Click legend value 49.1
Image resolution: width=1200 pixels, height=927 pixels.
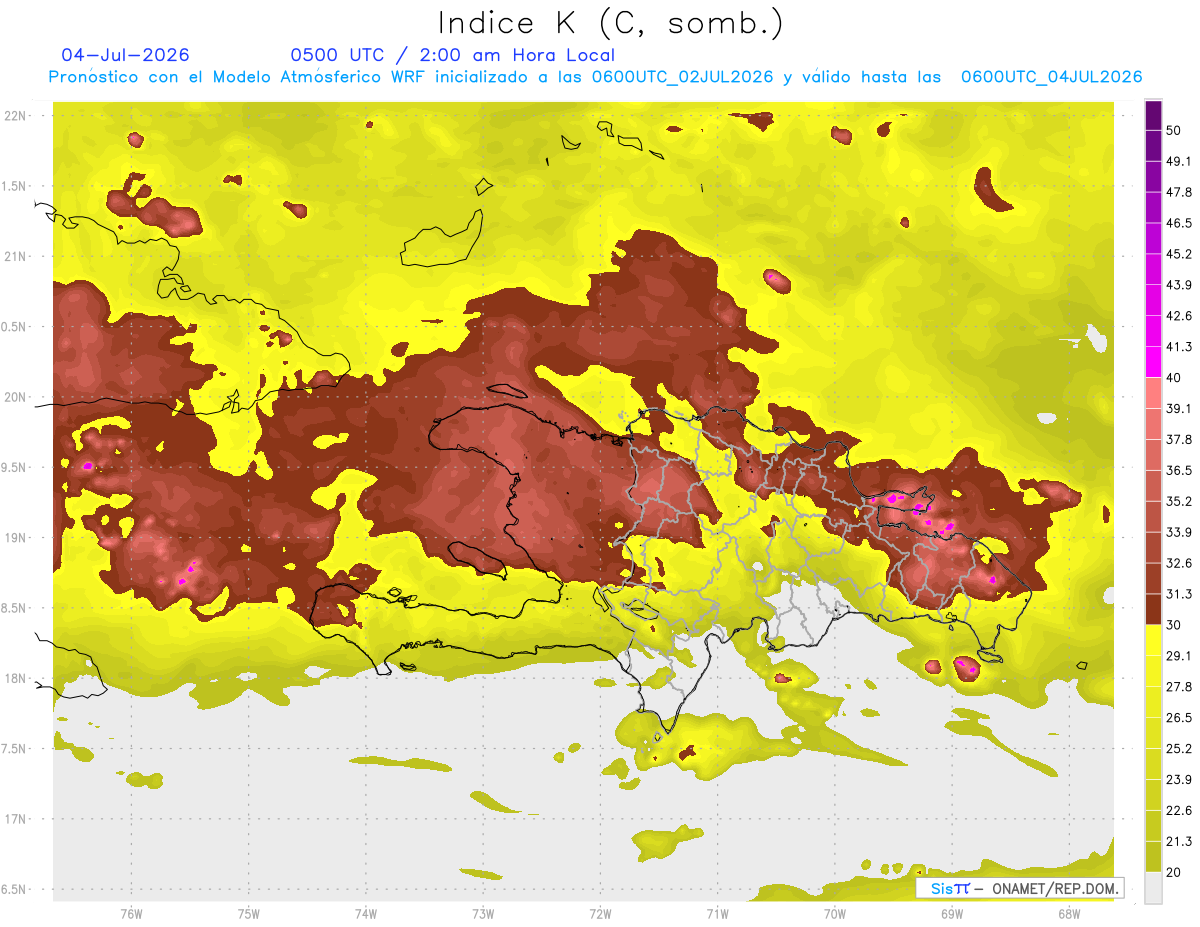tap(1179, 161)
